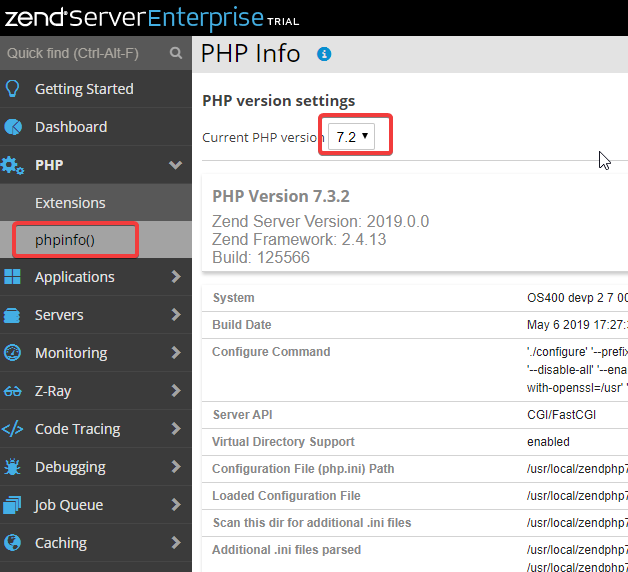This screenshot has height=572, width=628.
Task: Click the Dashboard gauge icon
Action: (13, 127)
